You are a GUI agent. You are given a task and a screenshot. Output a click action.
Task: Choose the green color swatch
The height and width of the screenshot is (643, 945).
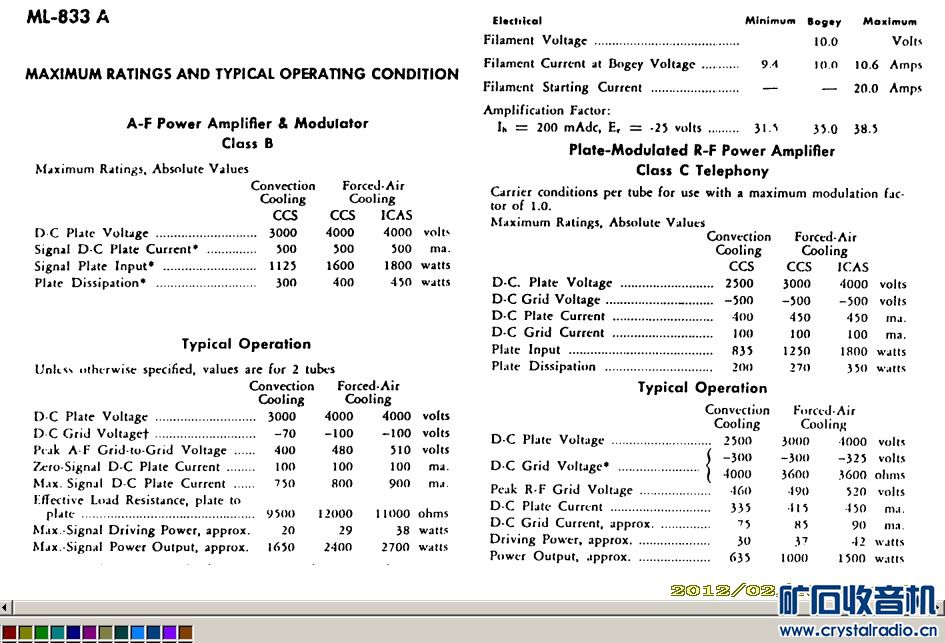click(42, 633)
